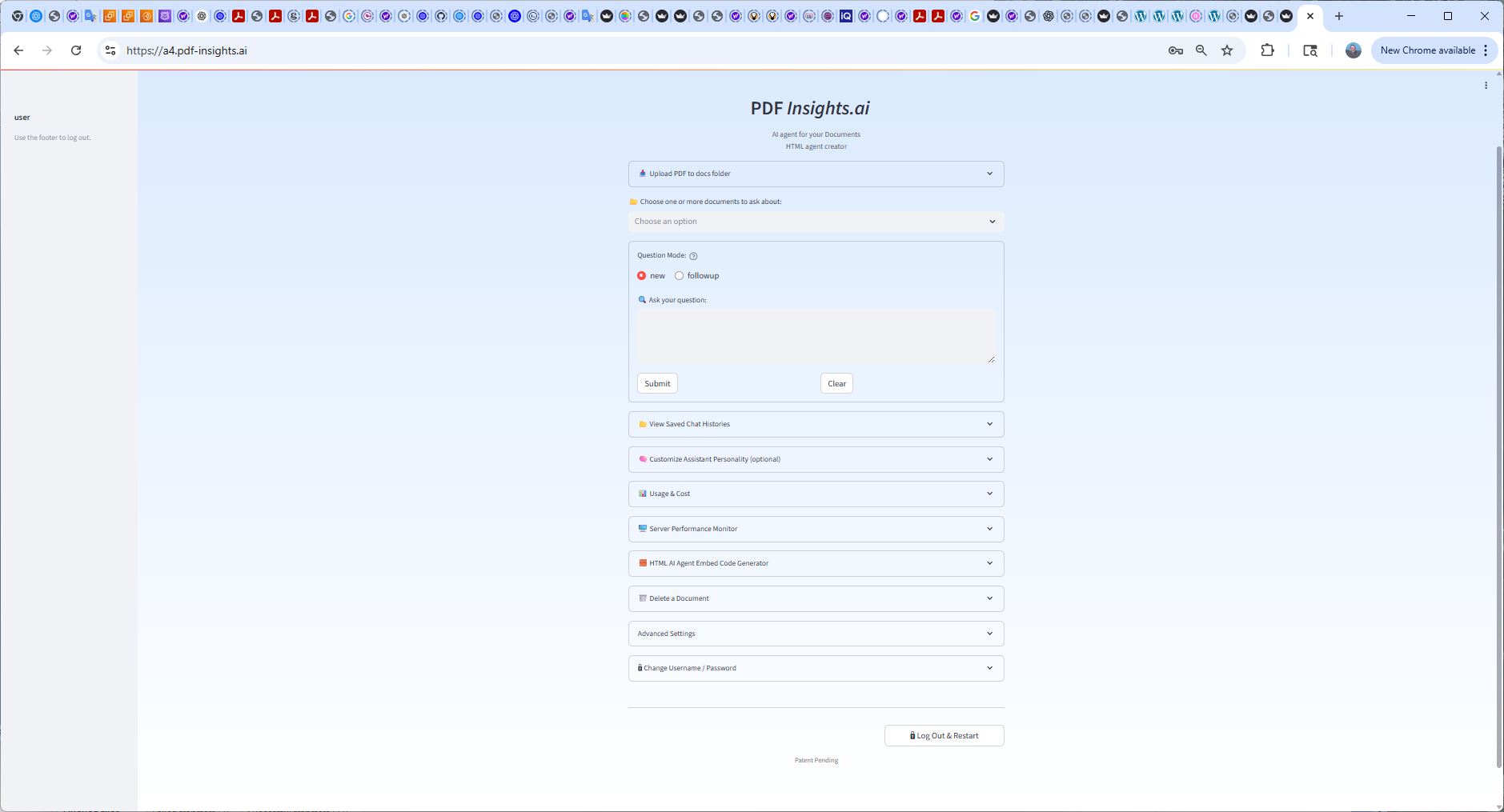Bookmark this page with the star icon

pyautogui.click(x=1227, y=50)
